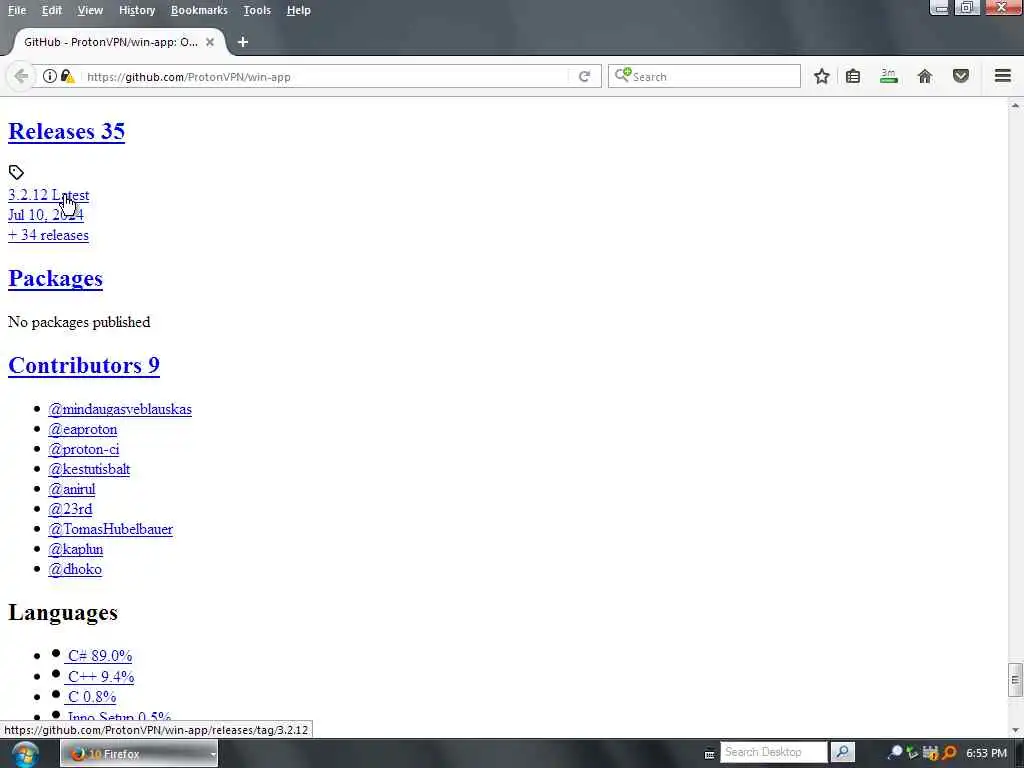The image size is (1024, 768).
Task: Open a new tab with the plus button
Action: click(x=243, y=42)
